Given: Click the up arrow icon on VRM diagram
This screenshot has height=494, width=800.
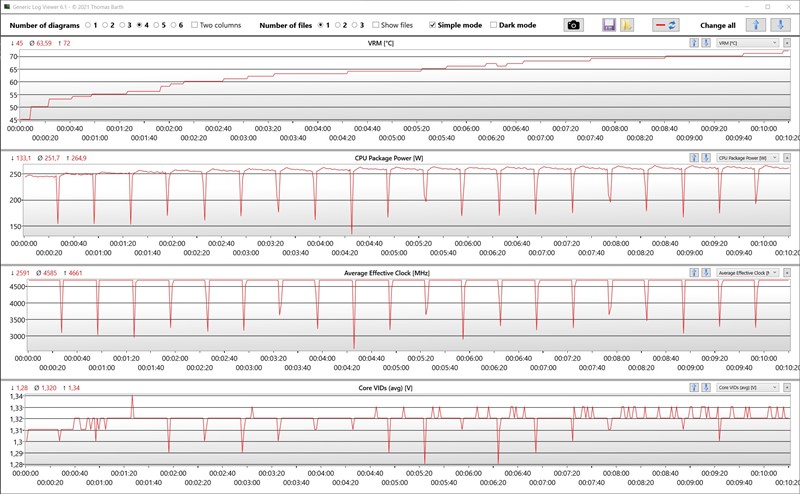Looking at the screenshot, I should coord(694,43).
